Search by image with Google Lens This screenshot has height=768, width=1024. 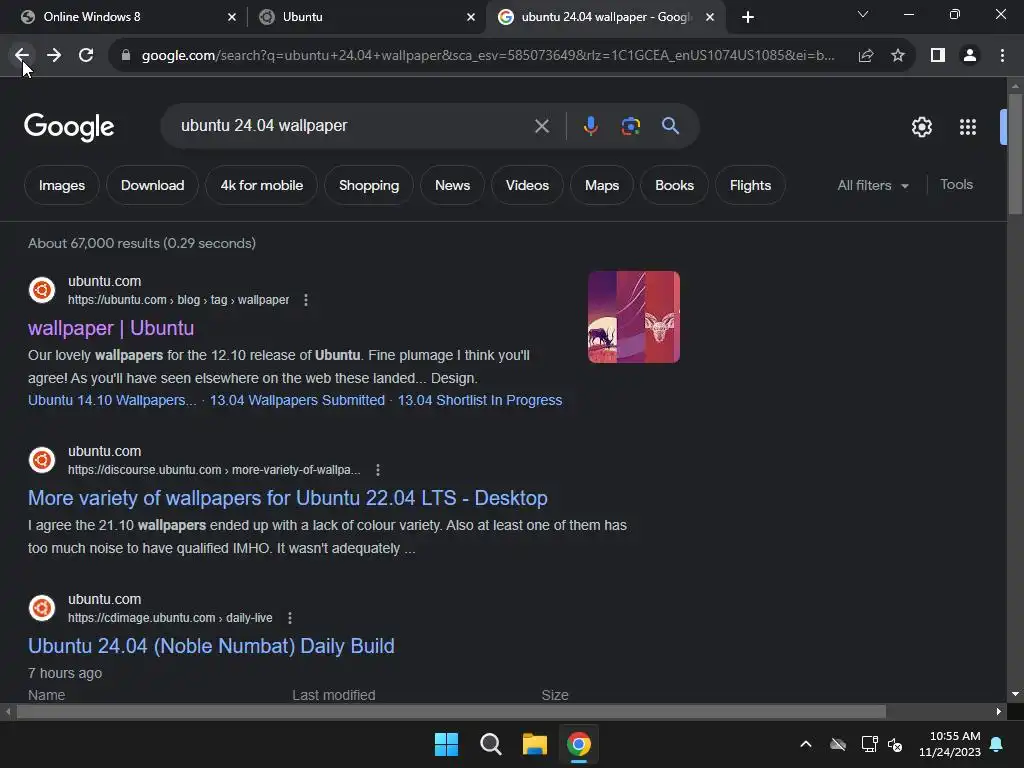630,125
